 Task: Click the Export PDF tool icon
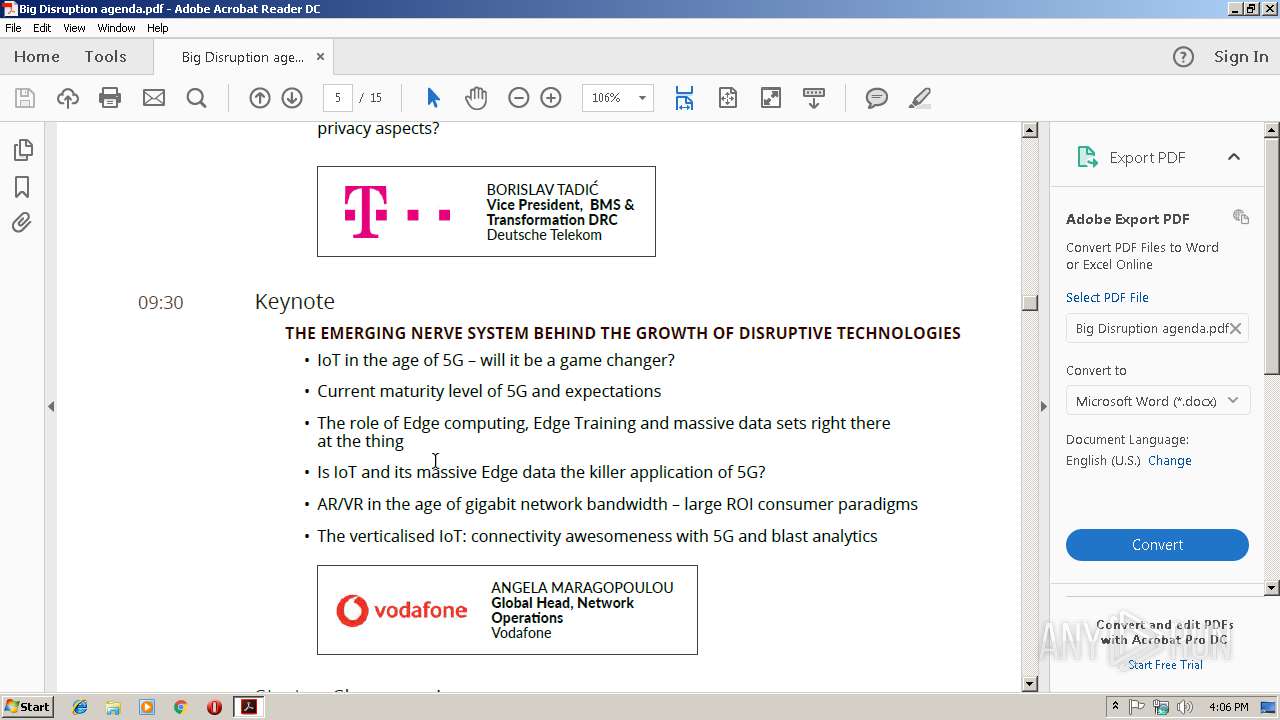1087,157
